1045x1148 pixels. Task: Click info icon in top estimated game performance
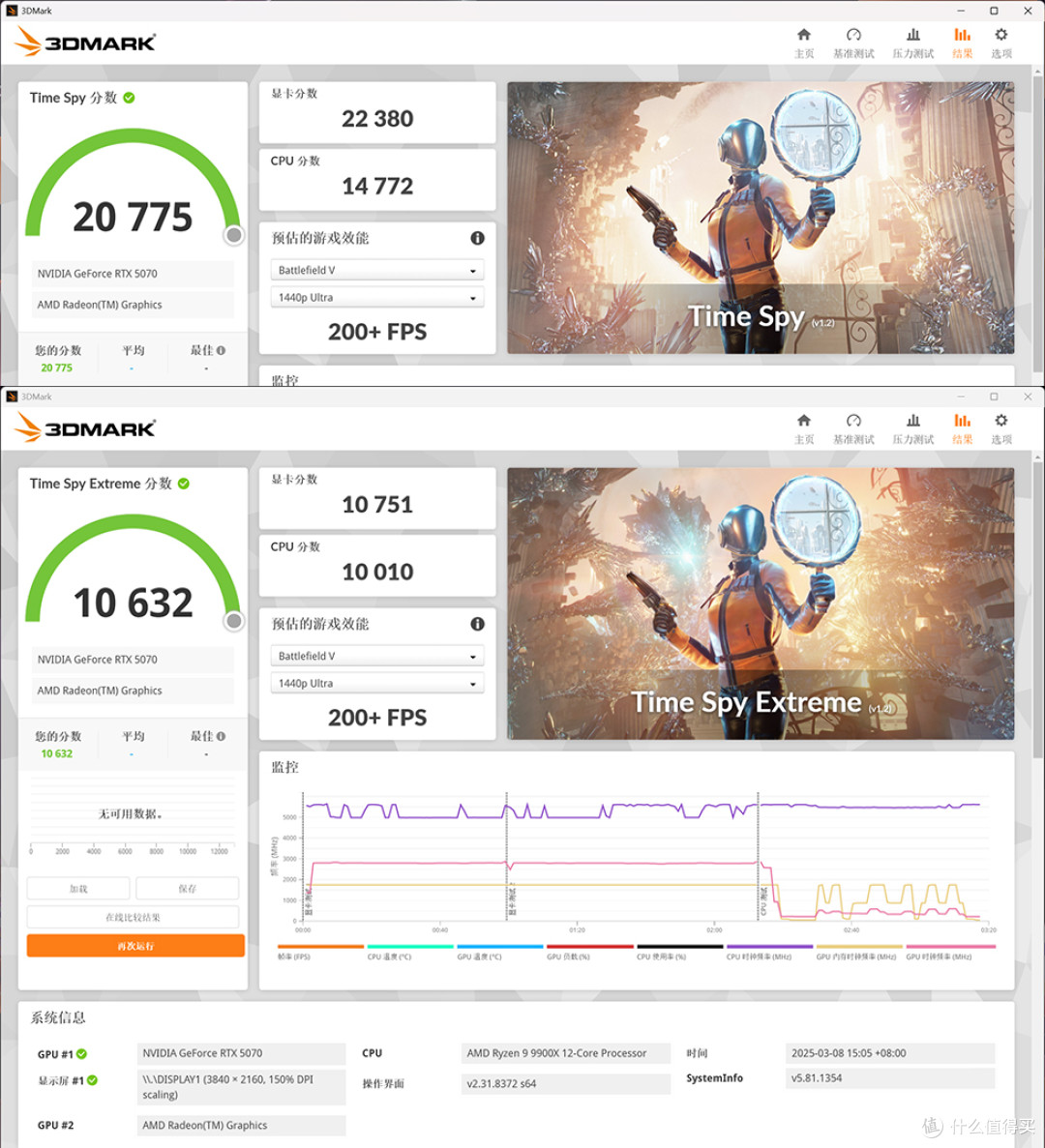477,238
